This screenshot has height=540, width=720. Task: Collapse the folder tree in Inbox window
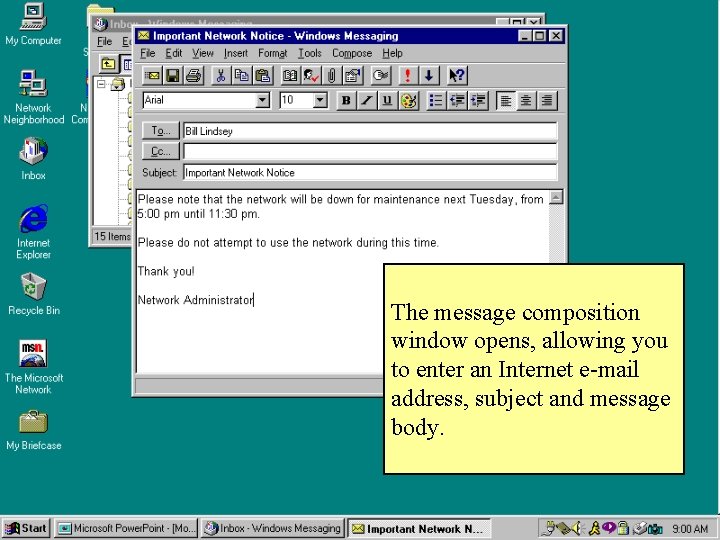(x=101, y=84)
